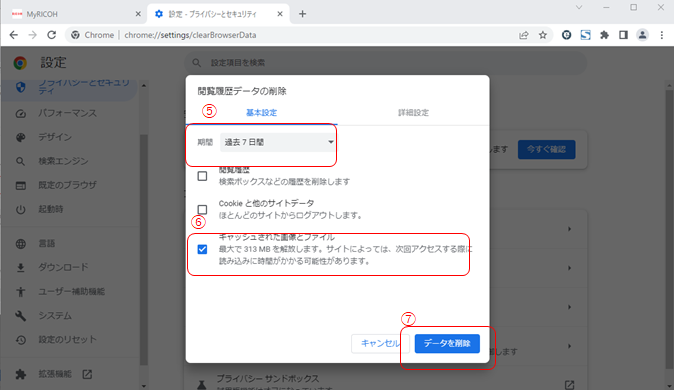Click the 設定項目を検索 search field
This screenshot has height=390, width=674.
click(385, 63)
